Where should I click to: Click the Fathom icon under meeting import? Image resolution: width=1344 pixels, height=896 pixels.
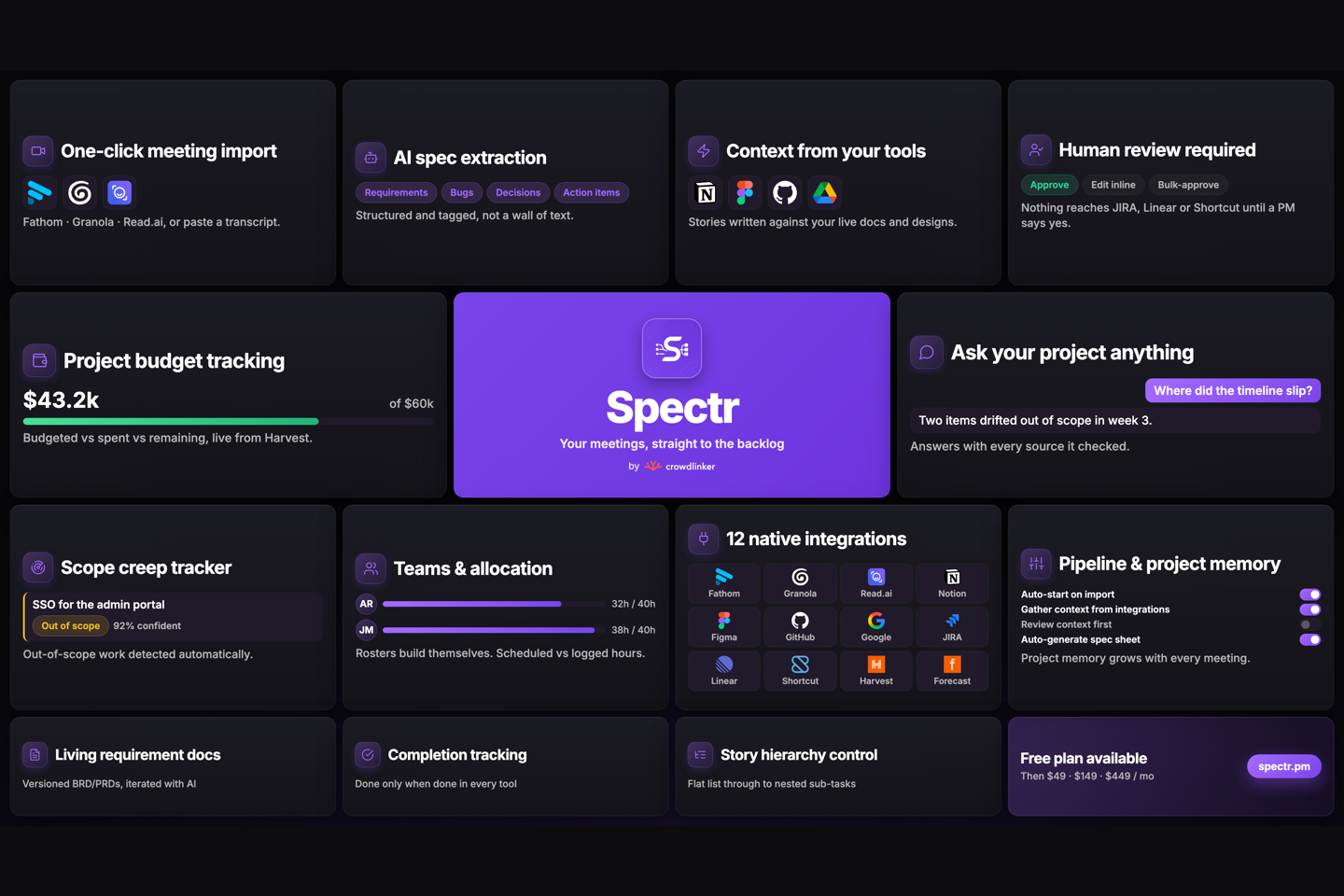coord(39,192)
